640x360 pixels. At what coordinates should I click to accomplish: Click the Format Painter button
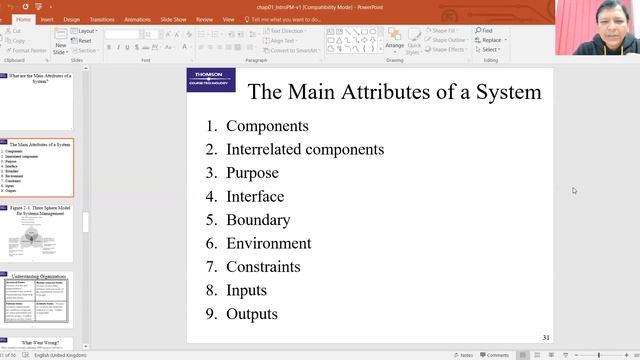click(x=27, y=50)
